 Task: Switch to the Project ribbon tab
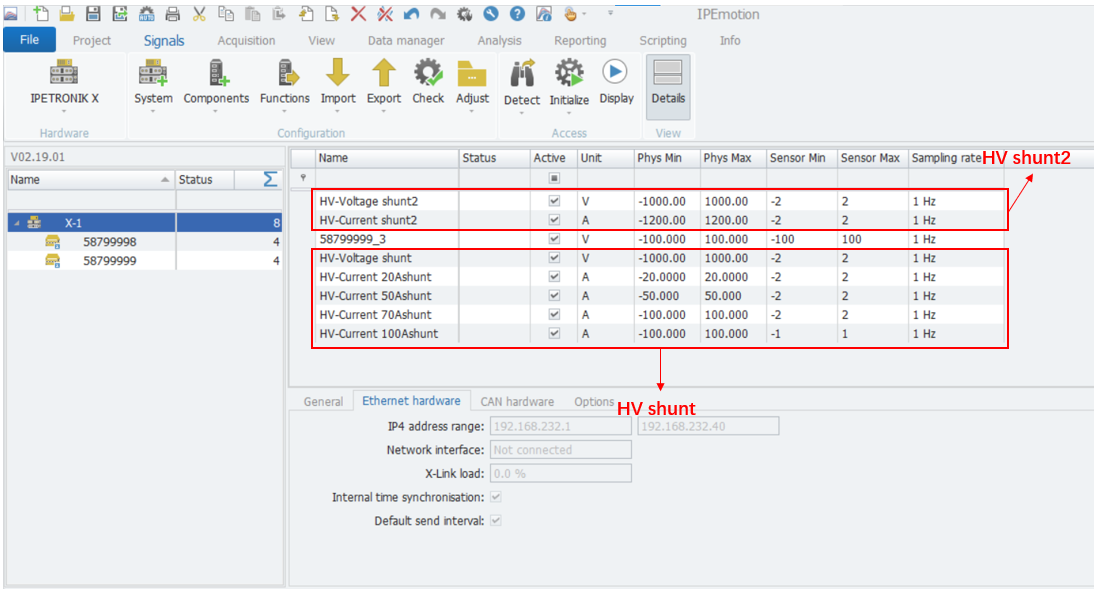point(92,41)
